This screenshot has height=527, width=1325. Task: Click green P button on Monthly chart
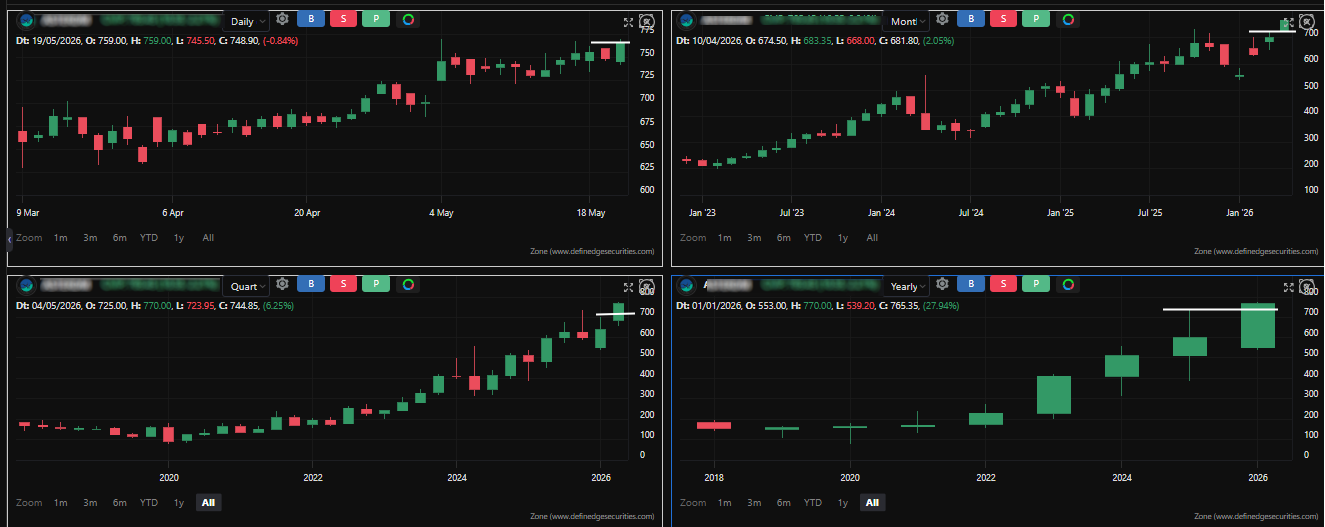pos(1036,20)
